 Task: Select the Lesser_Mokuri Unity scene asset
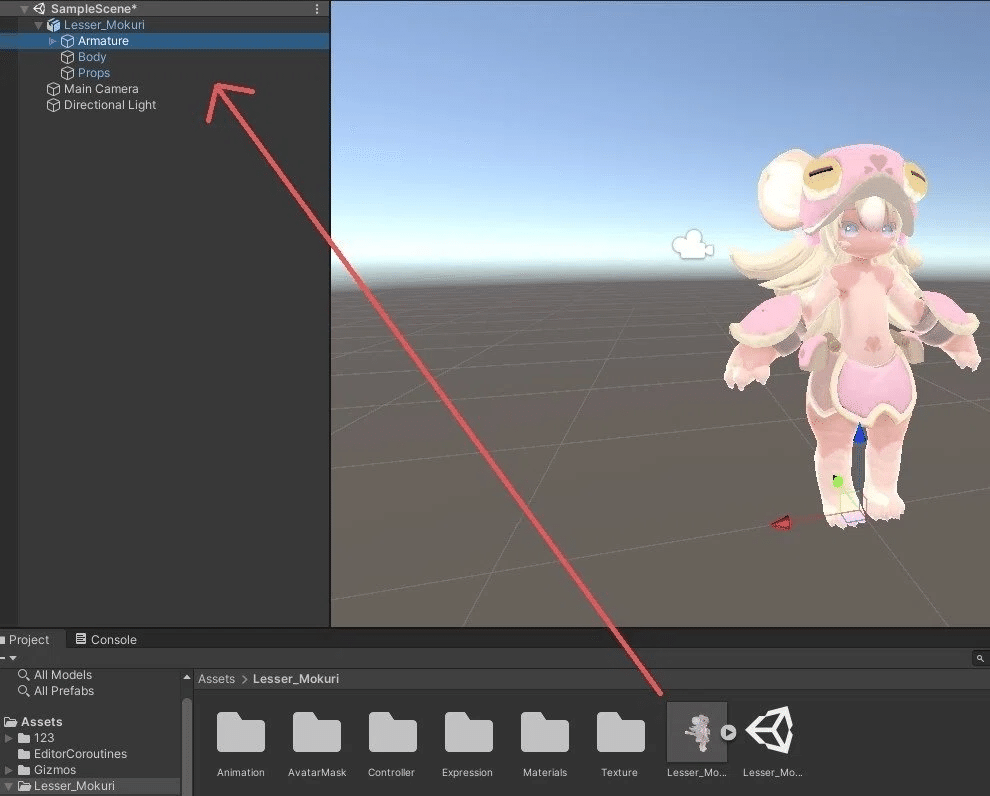[772, 731]
